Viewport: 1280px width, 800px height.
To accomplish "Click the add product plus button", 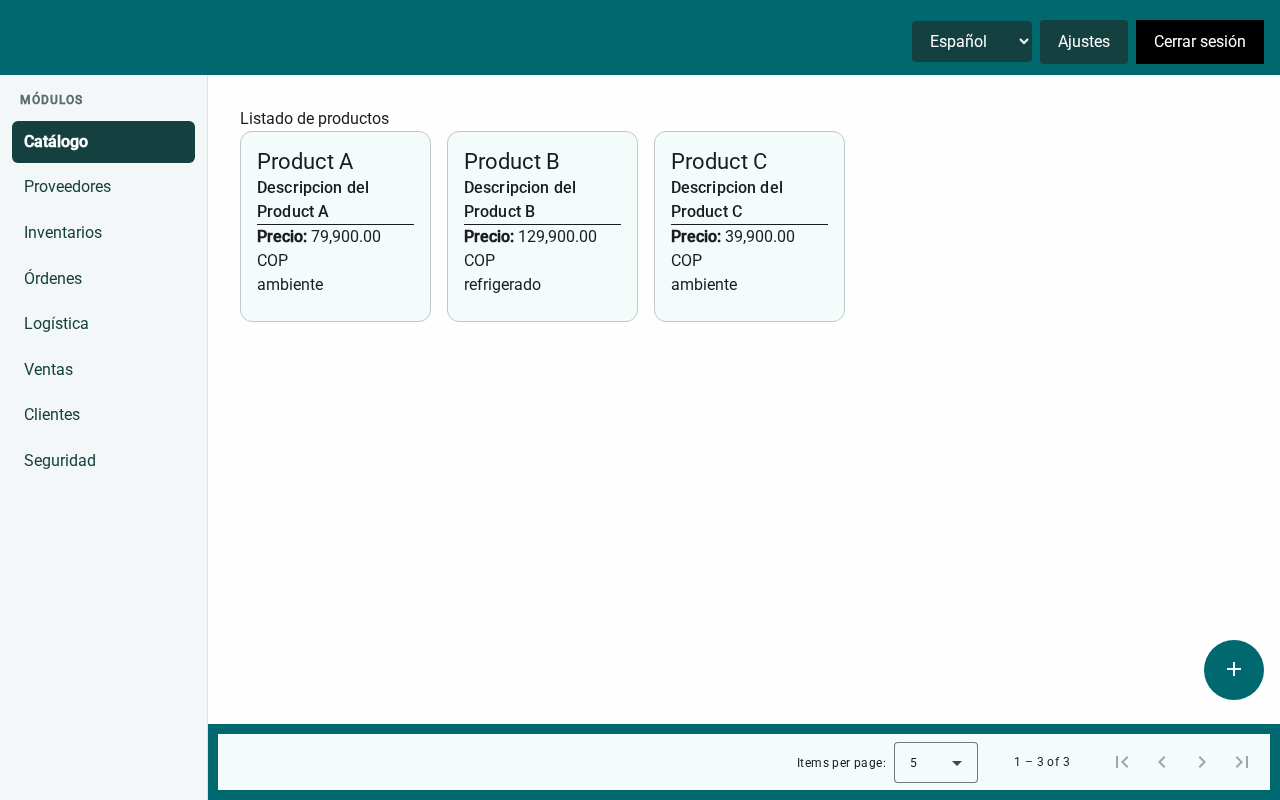I will click(1234, 670).
